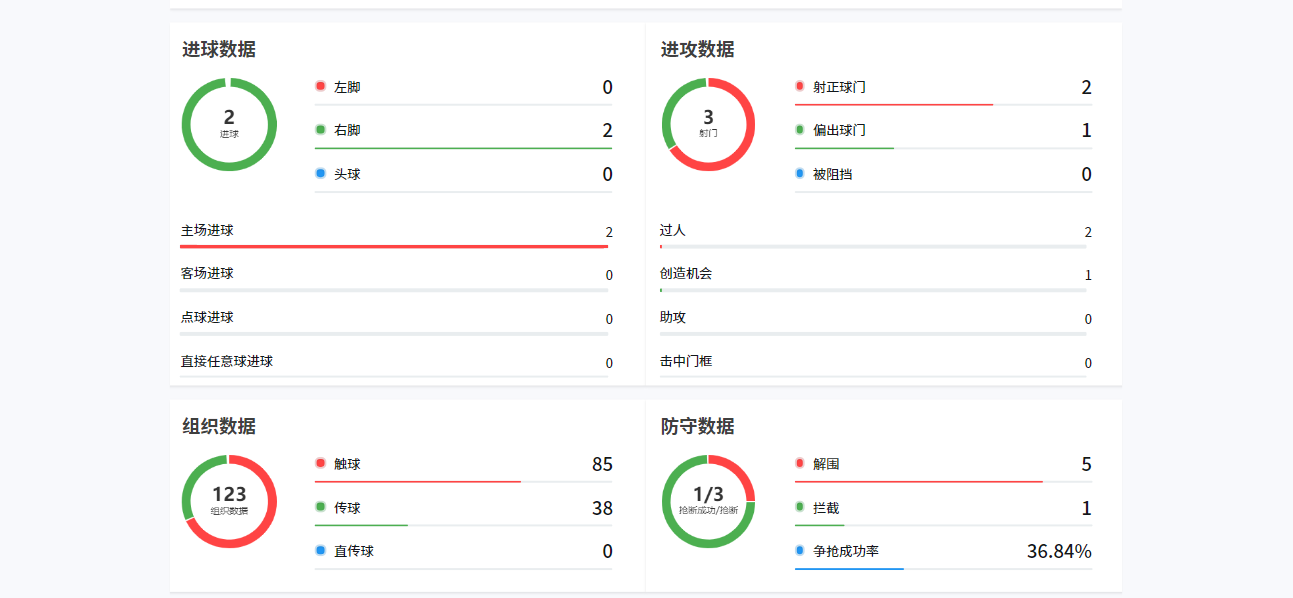This screenshot has height=598, width=1293.
Task: Click the blue 被阻挡 legend dot
Action: pos(800,174)
